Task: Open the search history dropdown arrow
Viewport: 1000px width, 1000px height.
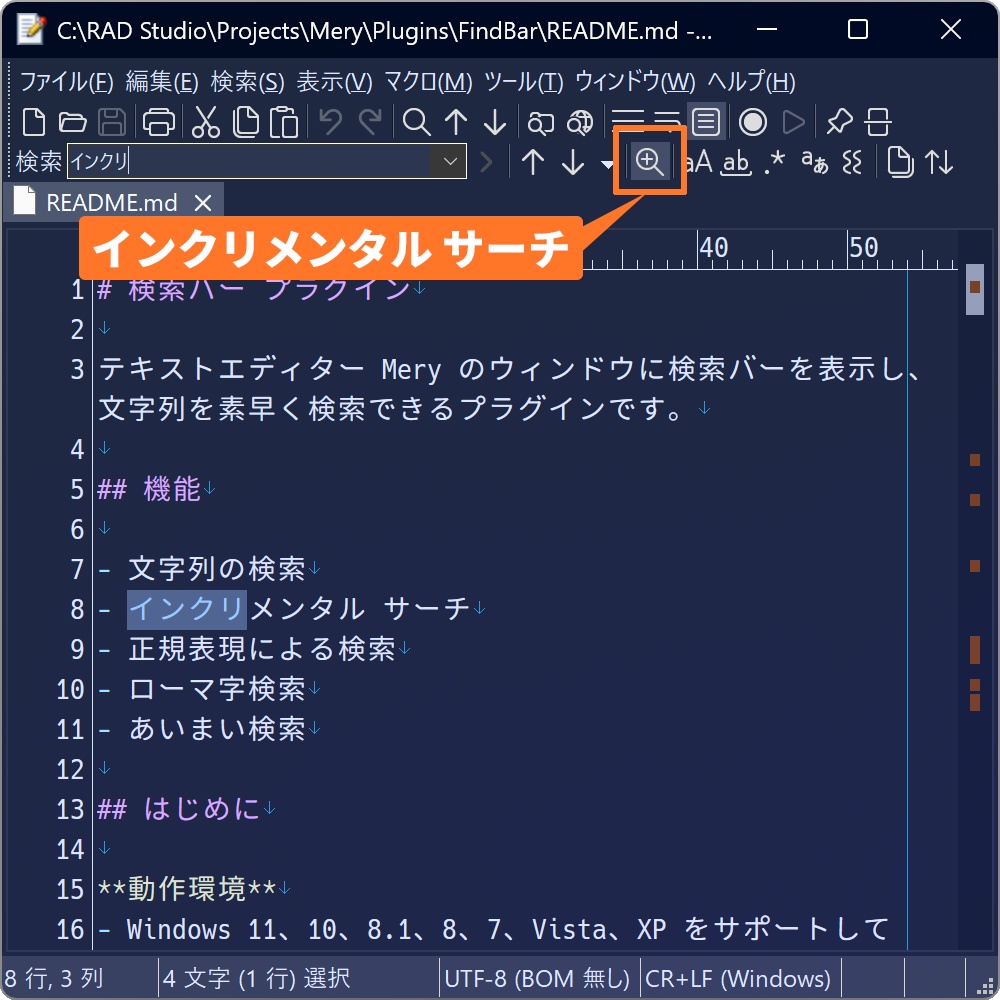Action: [x=450, y=161]
